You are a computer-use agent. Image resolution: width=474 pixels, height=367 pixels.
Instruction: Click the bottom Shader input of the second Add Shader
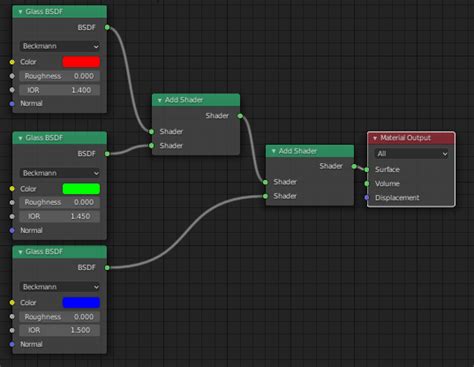click(x=265, y=196)
